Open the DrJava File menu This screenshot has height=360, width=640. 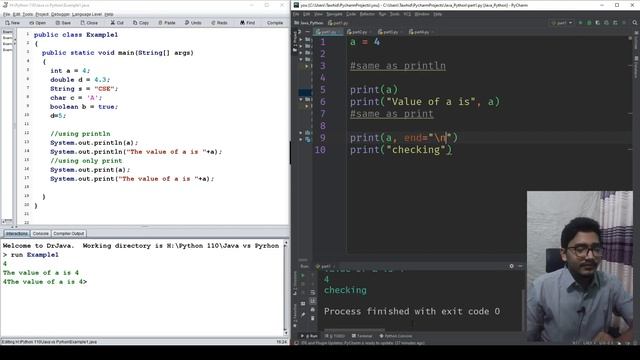[x=6, y=14]
